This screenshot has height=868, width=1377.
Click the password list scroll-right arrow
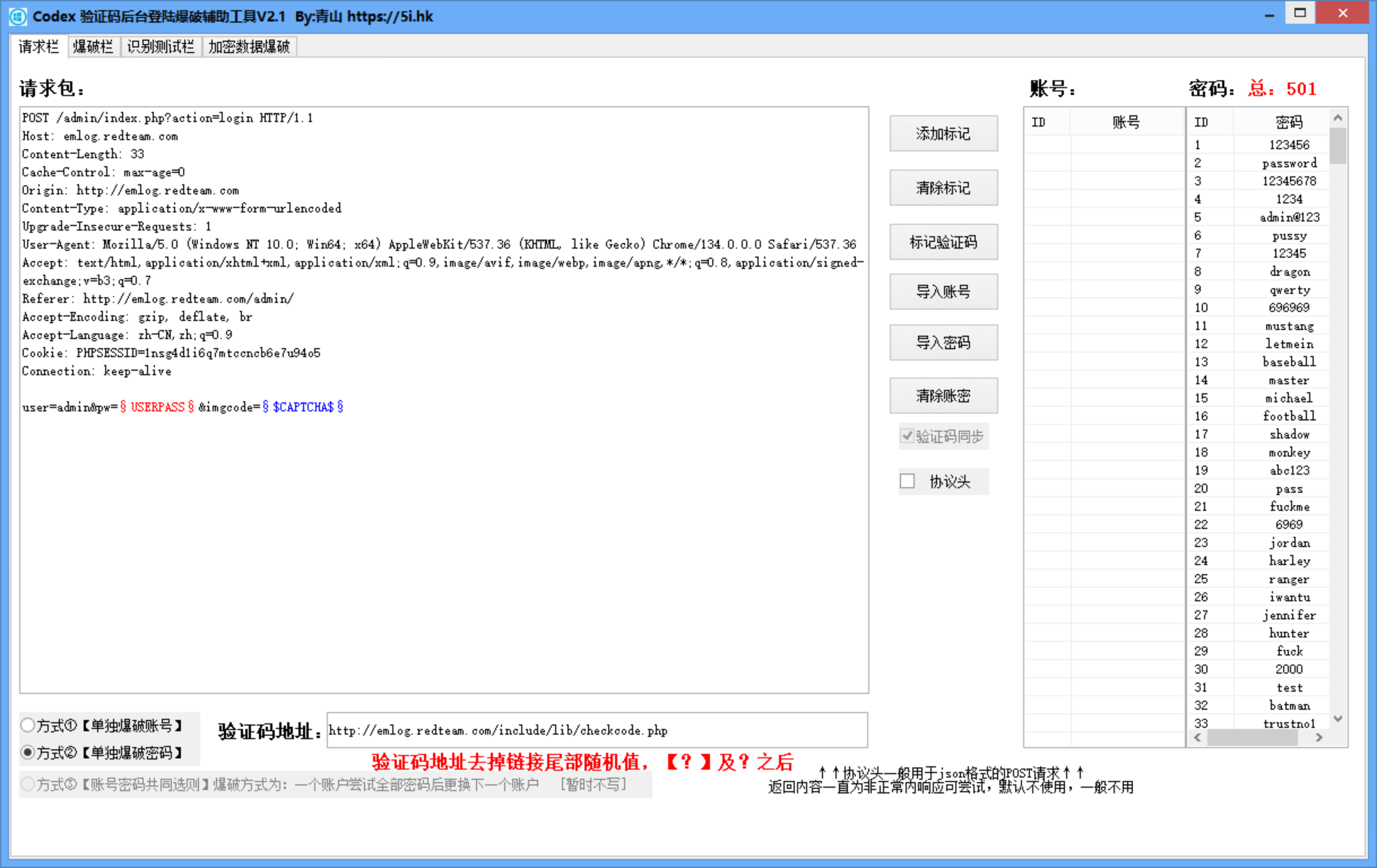tap(1319, 738)
